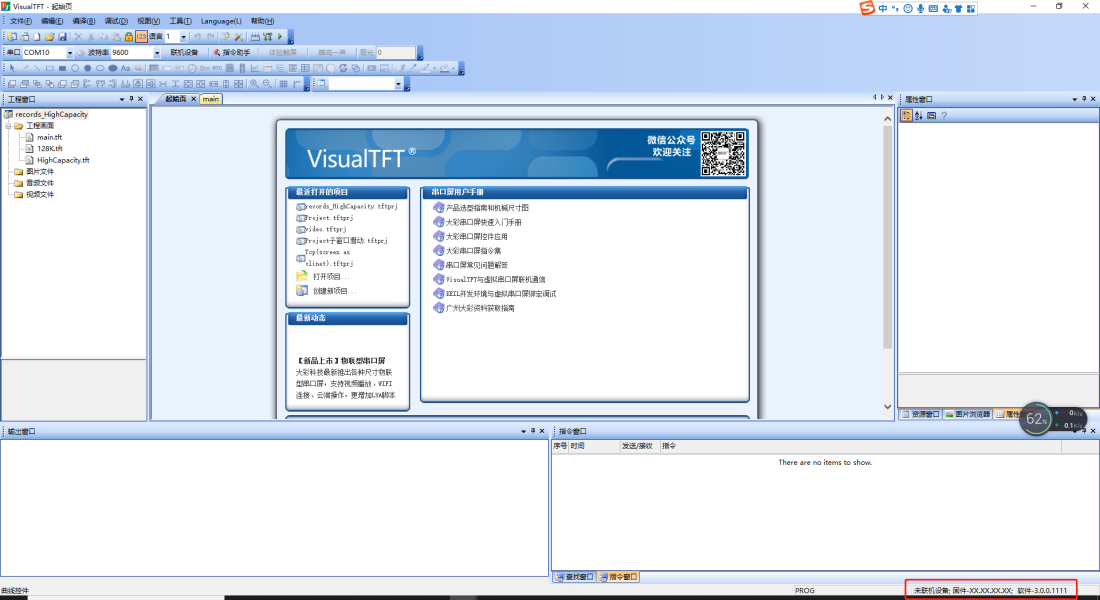
Task: Click the lock icon in toolbar
Action: coord(129,37)
